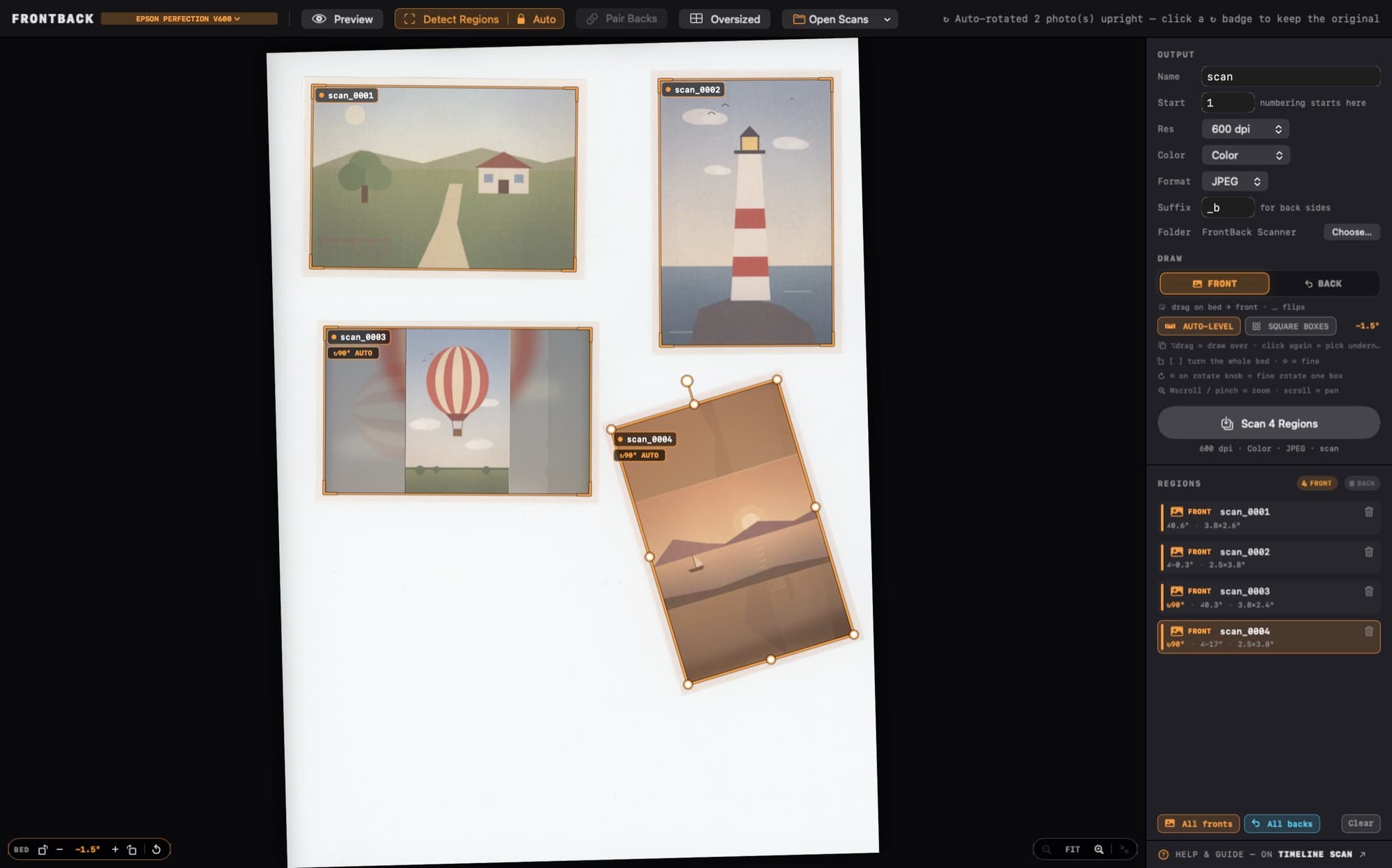This screenshot has width=1392, height=868.
Task: Delete the scan_0003 region
Action: [x=1369, y=591]
